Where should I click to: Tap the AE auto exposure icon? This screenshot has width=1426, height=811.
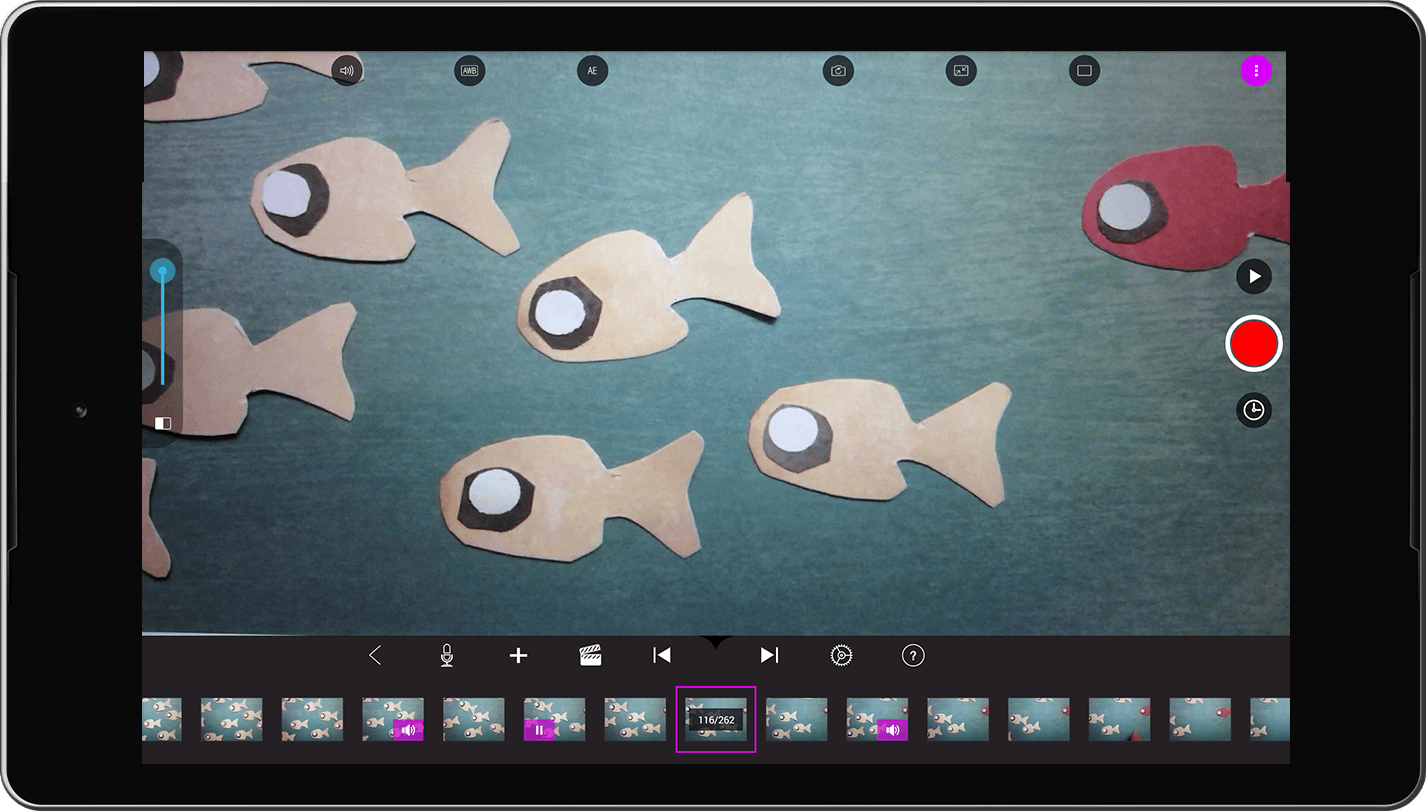click(592, 71)
